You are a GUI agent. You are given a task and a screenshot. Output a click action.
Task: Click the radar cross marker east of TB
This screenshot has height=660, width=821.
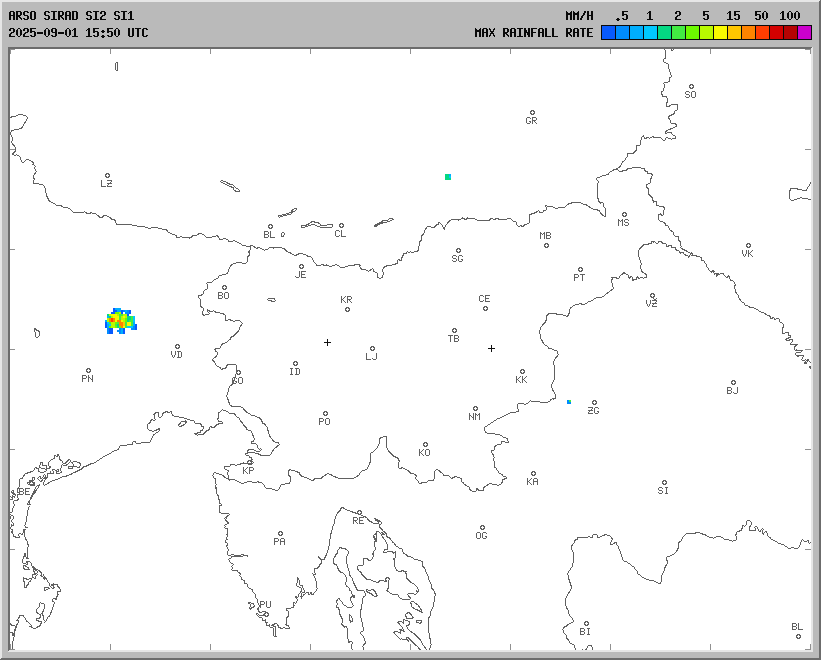(491, 348)
